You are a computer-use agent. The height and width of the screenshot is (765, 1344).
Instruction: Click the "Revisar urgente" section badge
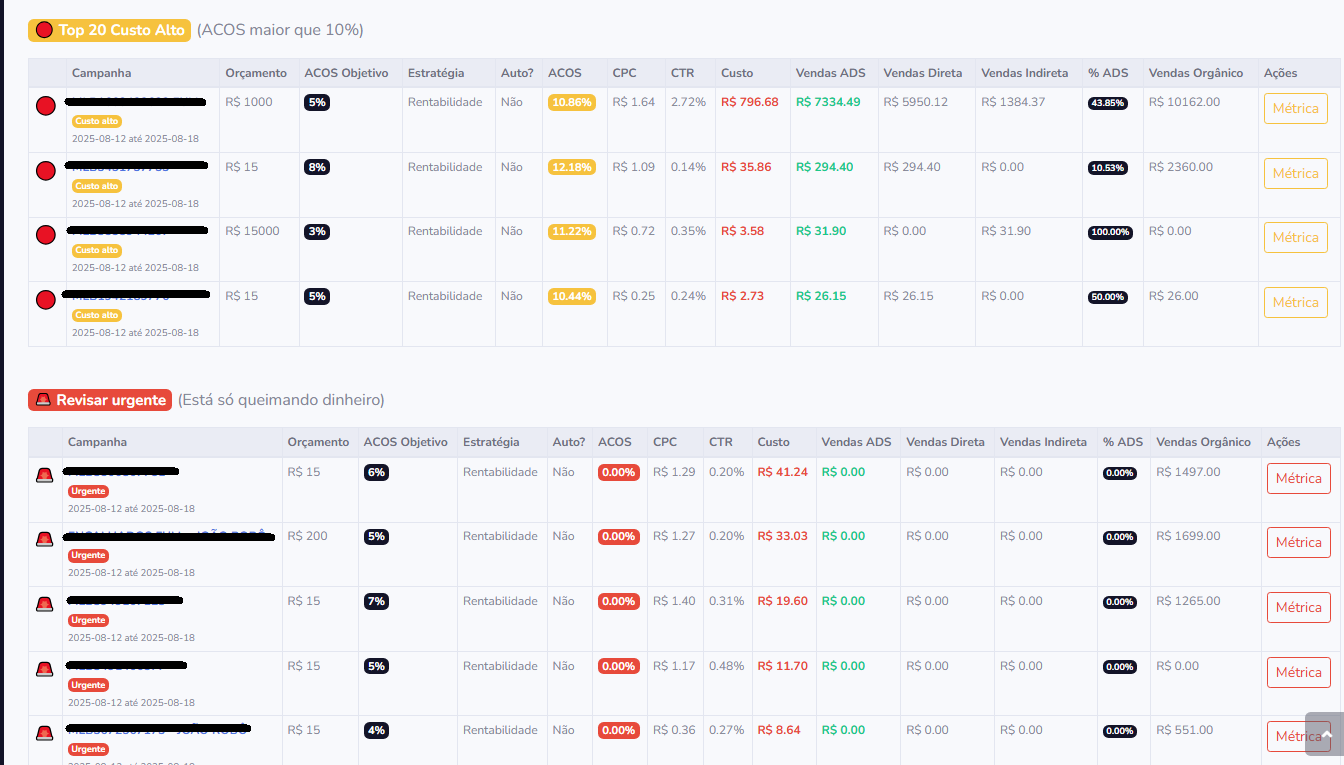100,400
